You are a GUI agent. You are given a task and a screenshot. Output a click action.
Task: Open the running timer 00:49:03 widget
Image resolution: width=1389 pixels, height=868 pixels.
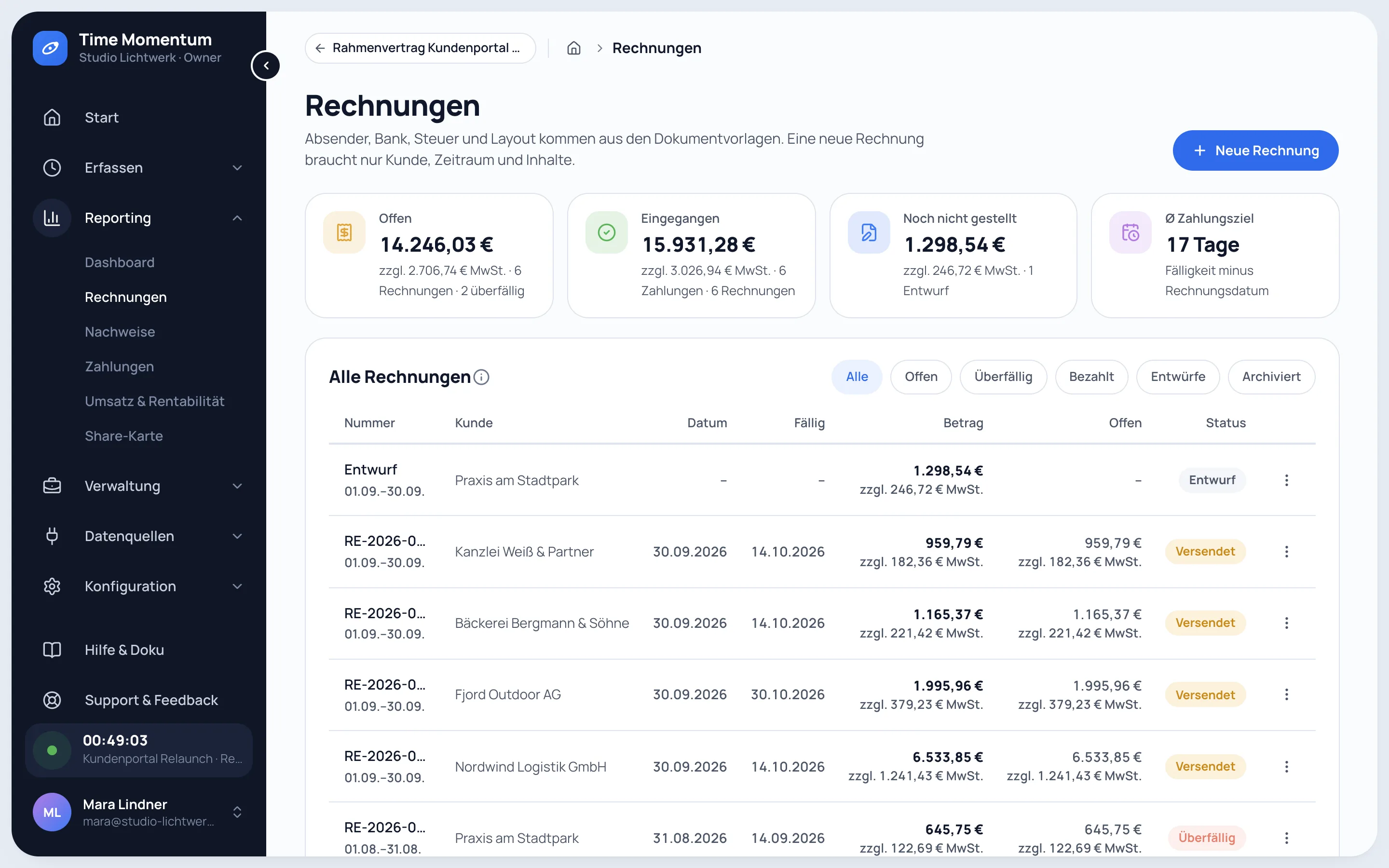[139, 750]
